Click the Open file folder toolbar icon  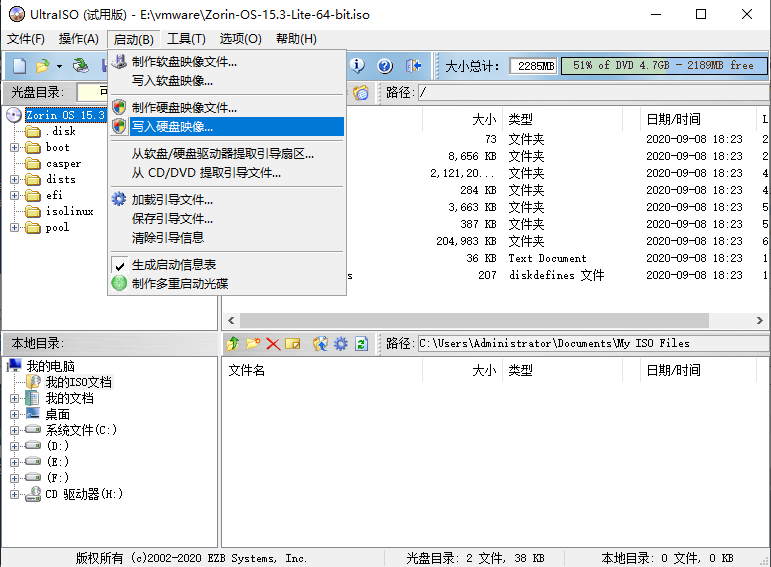[43, 65]
